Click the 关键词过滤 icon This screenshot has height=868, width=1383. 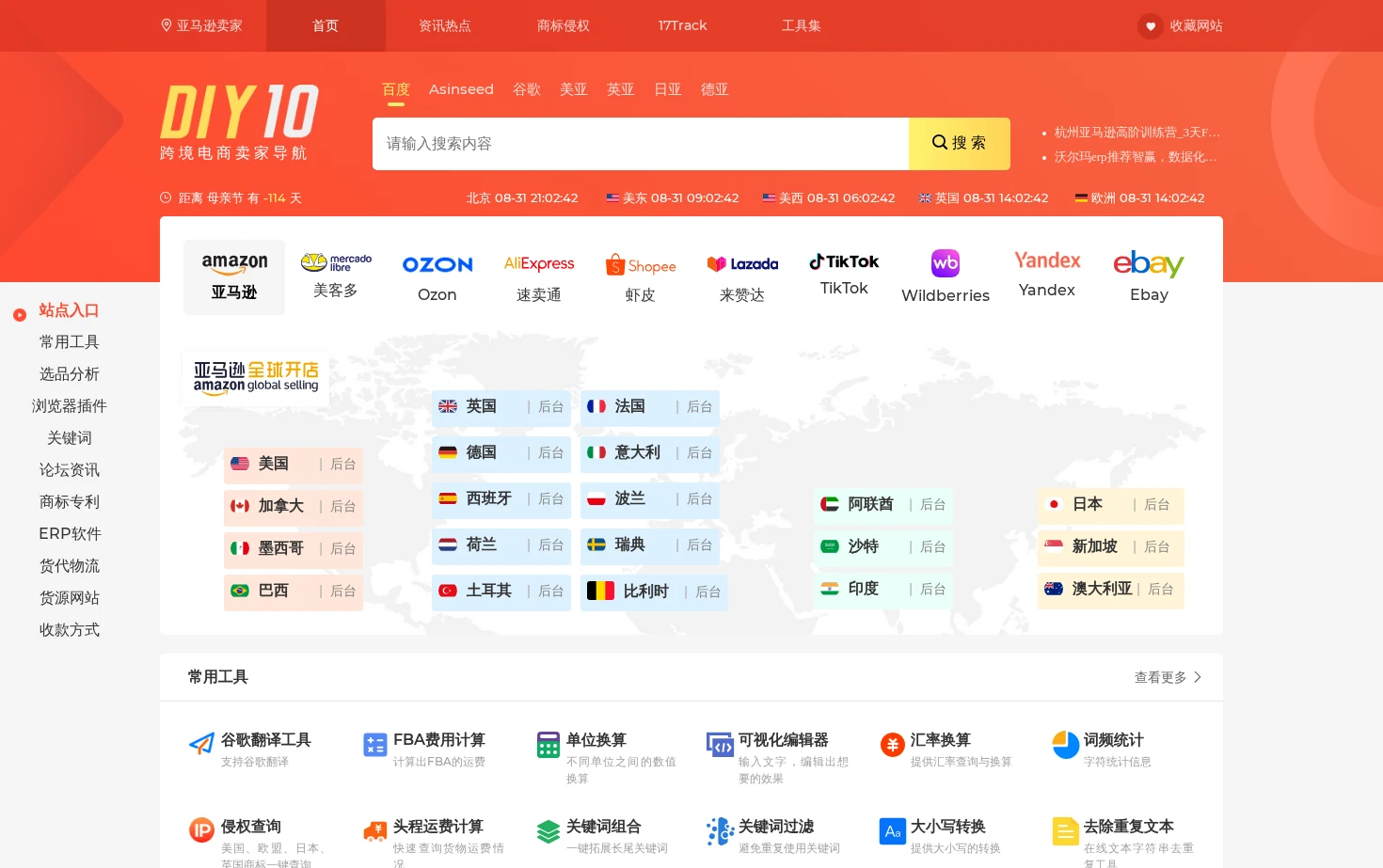[x=720, y=831]
